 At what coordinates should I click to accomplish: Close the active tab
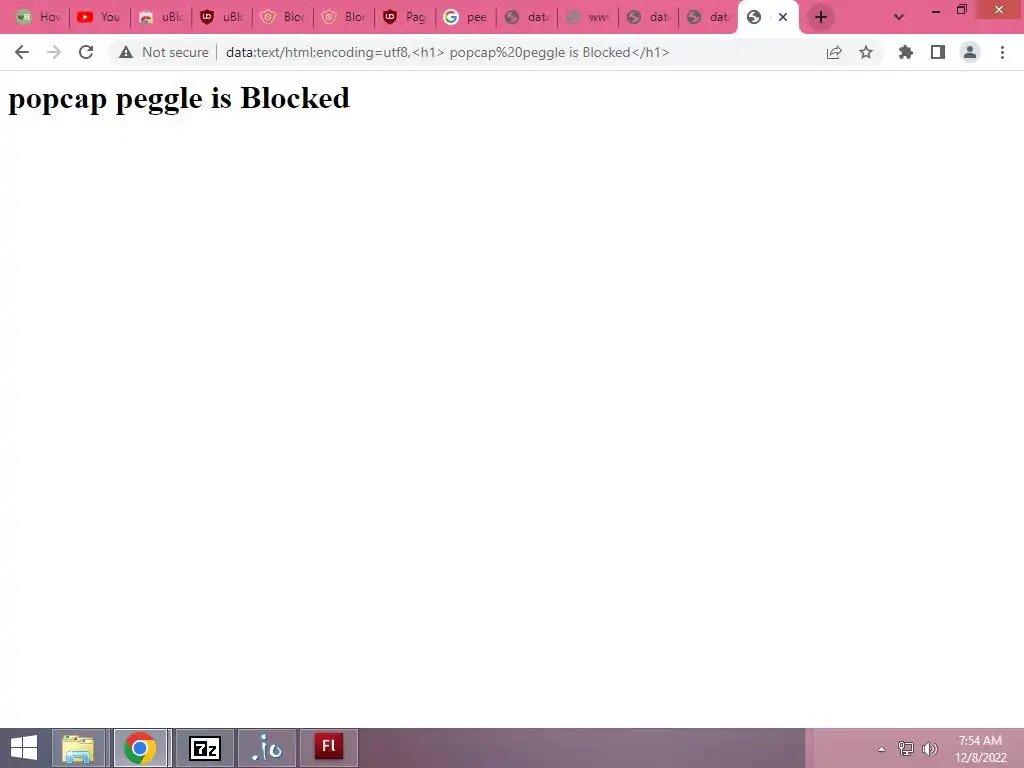pos(782,17)
